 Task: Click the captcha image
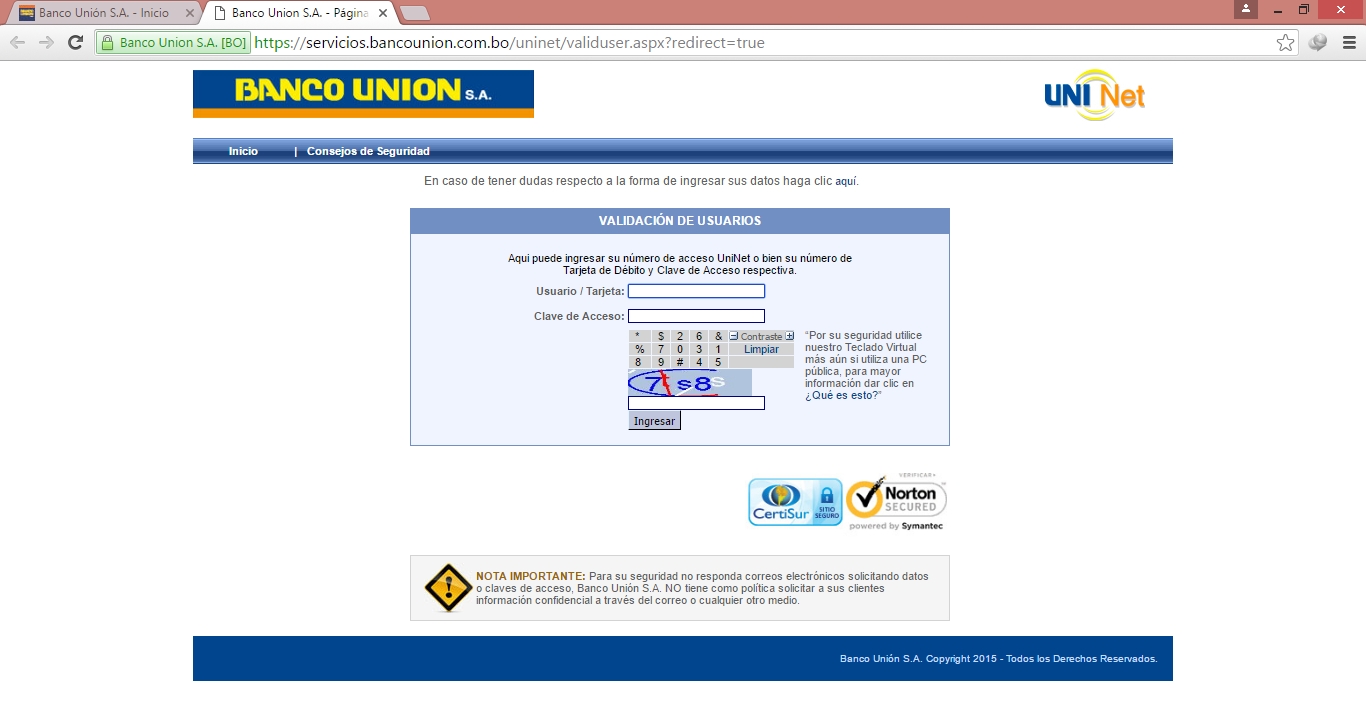(x=690, y=382)
